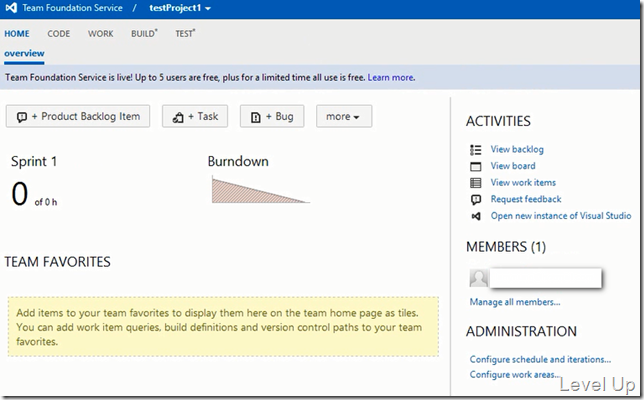The height and width of the screenshot is (400, 644).
Task: Add a new Product Backlog Item
Action: click(x=78, y=116)
